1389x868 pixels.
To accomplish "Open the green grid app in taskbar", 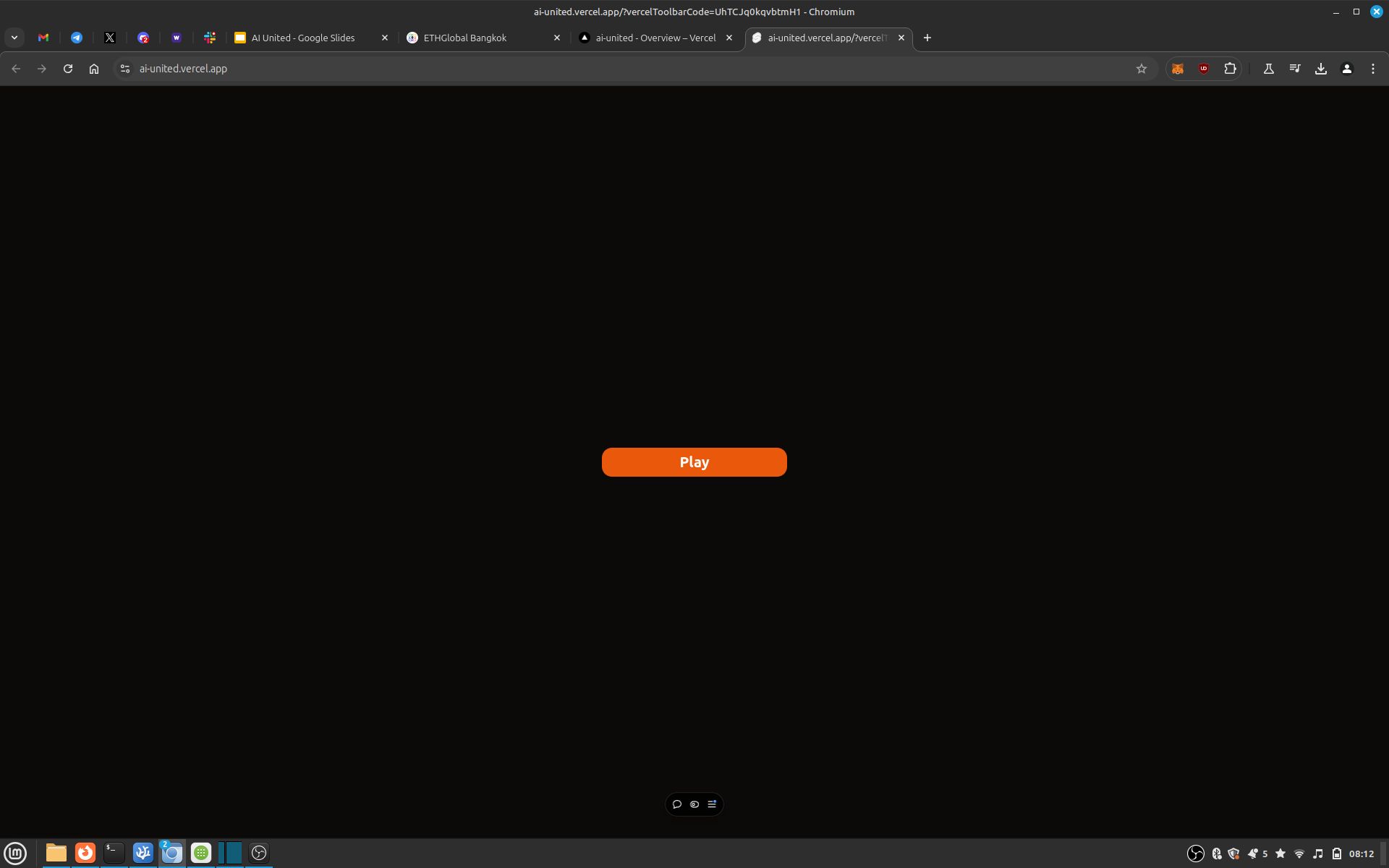I will click(x=201, y=853).
